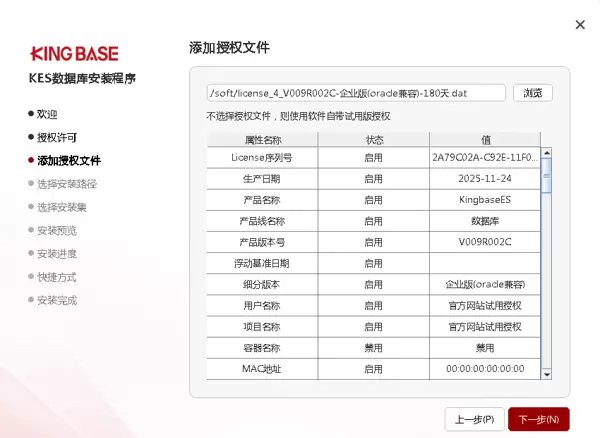Select the MAC地址 row value cell
The width and height of the screenshot is (600, 438).
tap(484, 369)
